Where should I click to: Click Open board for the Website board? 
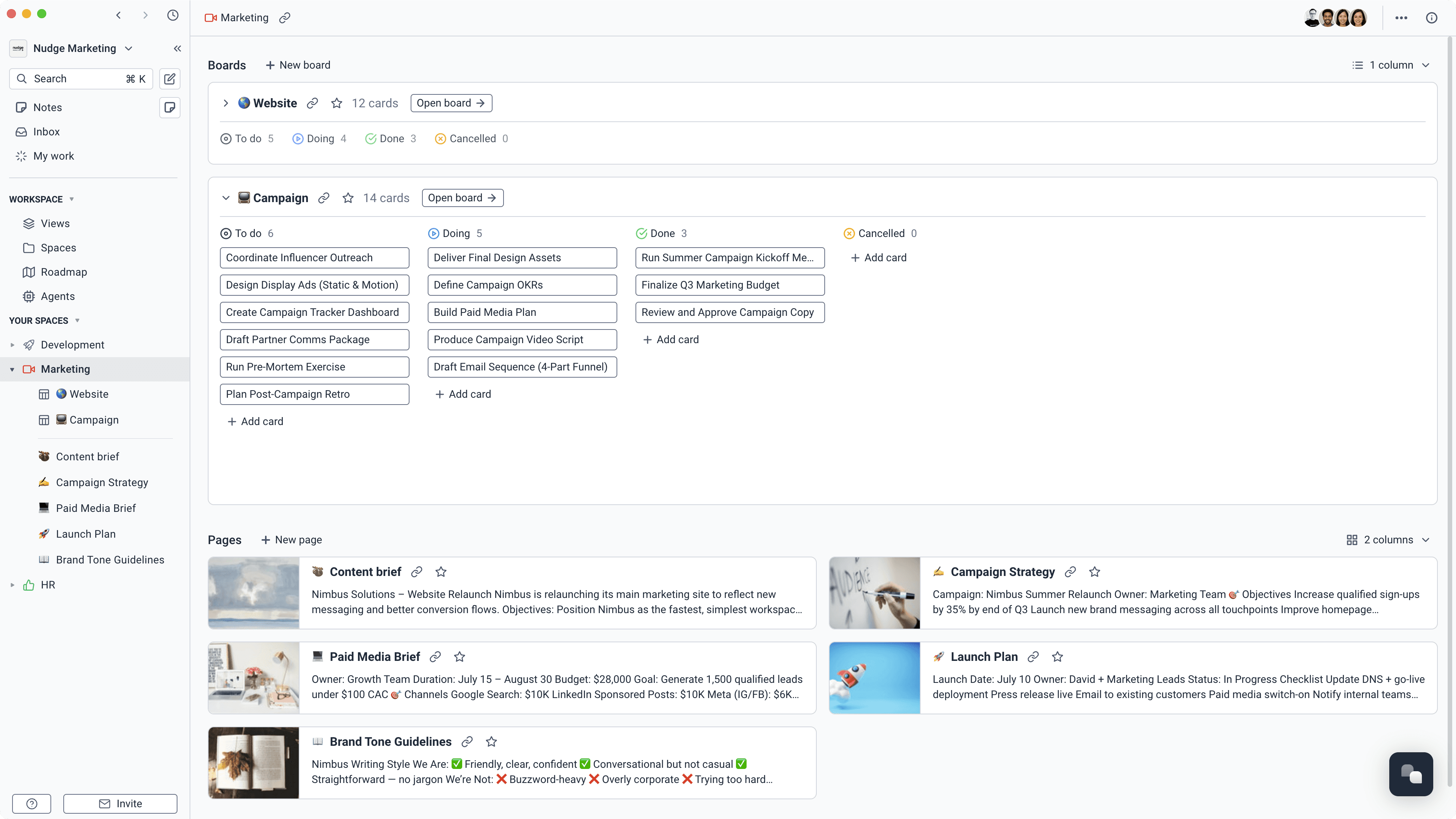(x=451, y=103)
